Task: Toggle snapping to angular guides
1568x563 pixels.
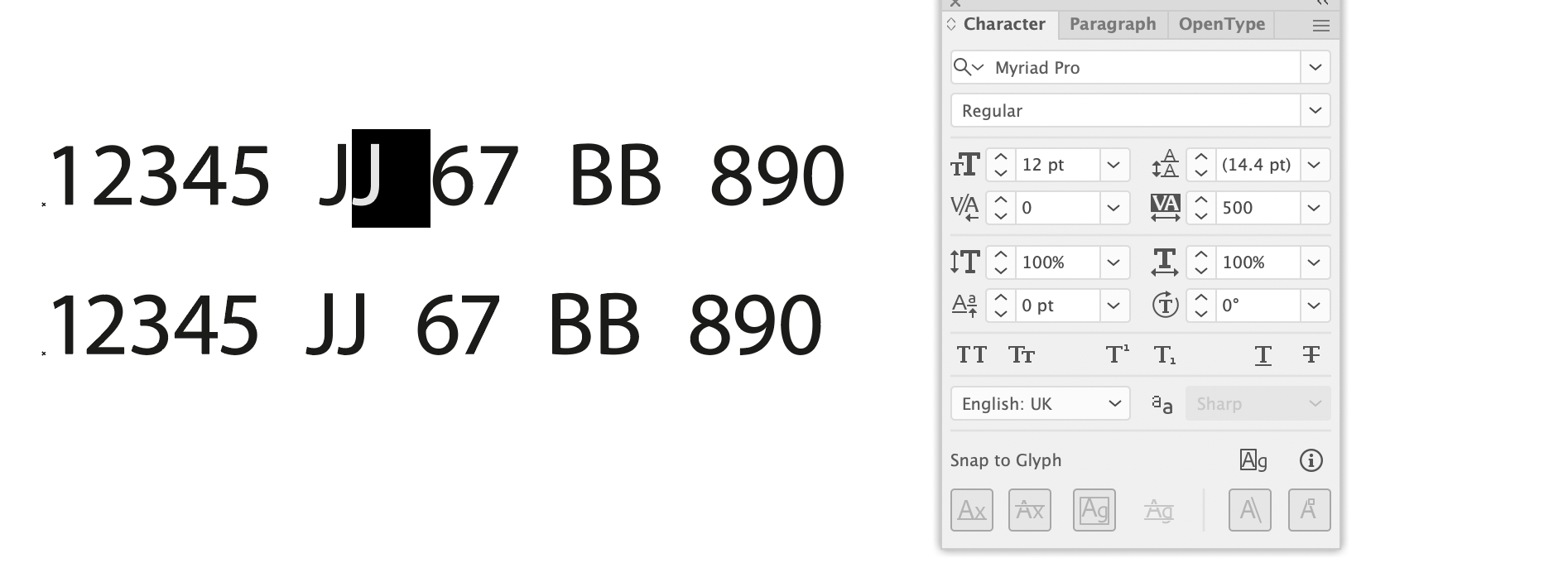Action: click(x=1250, y=510)
